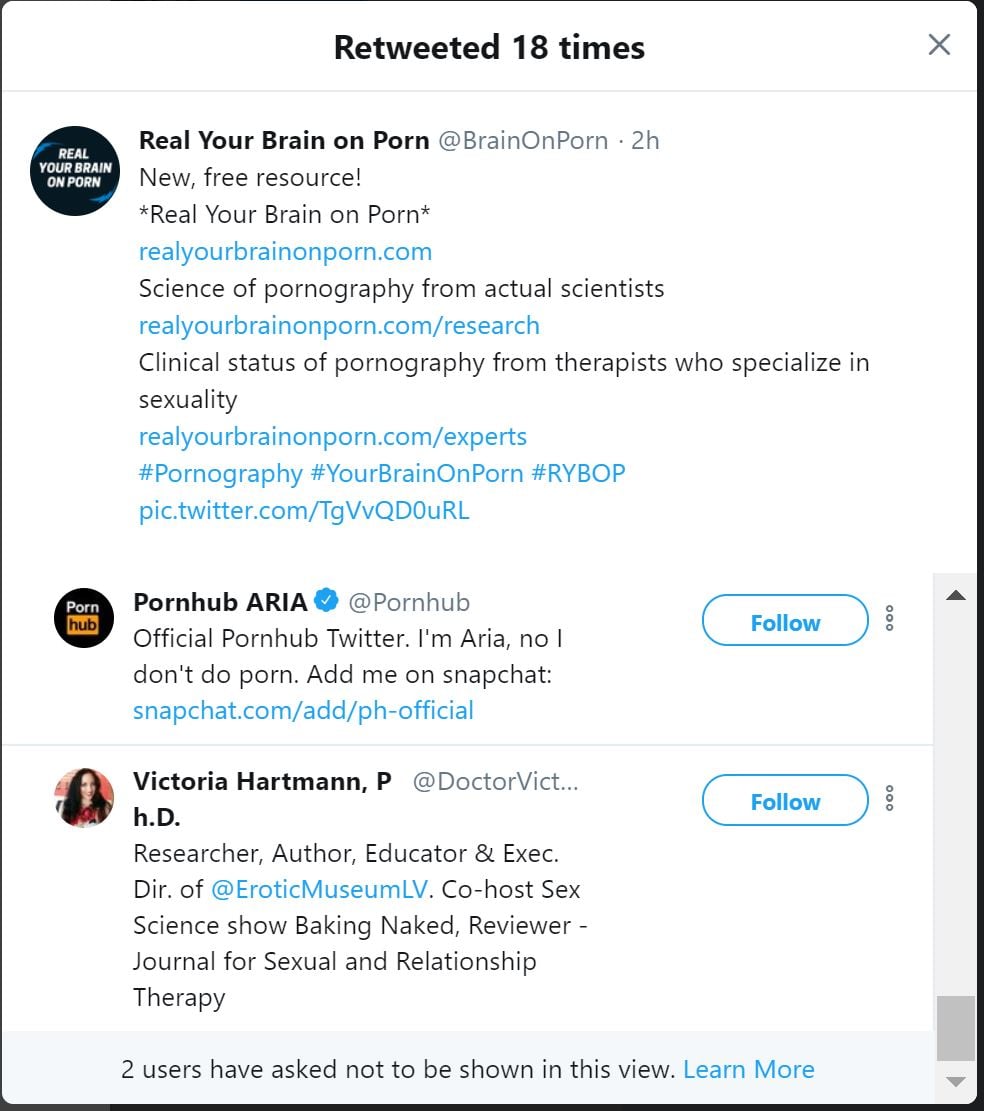
Task: Click the @EroticMuseumLV mention
Action: [320, 889]
